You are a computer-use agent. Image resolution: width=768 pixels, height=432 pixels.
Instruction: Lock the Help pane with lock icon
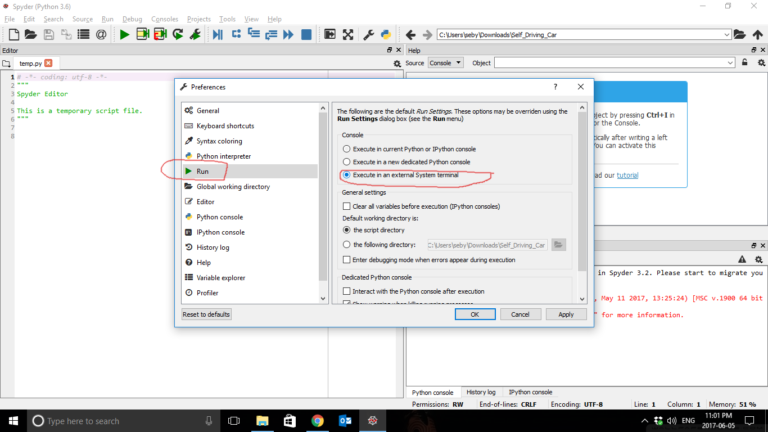point(744,63)
